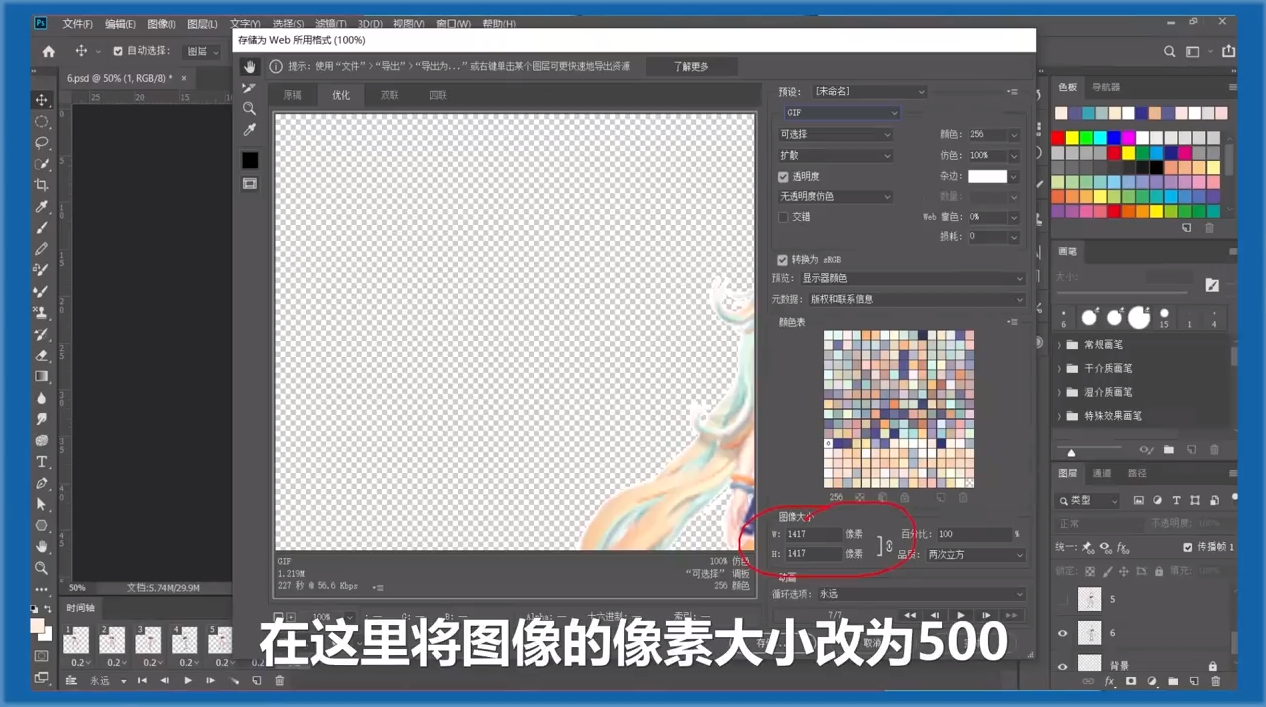Switch to the 原稿 tab

(x=293, y=96)
